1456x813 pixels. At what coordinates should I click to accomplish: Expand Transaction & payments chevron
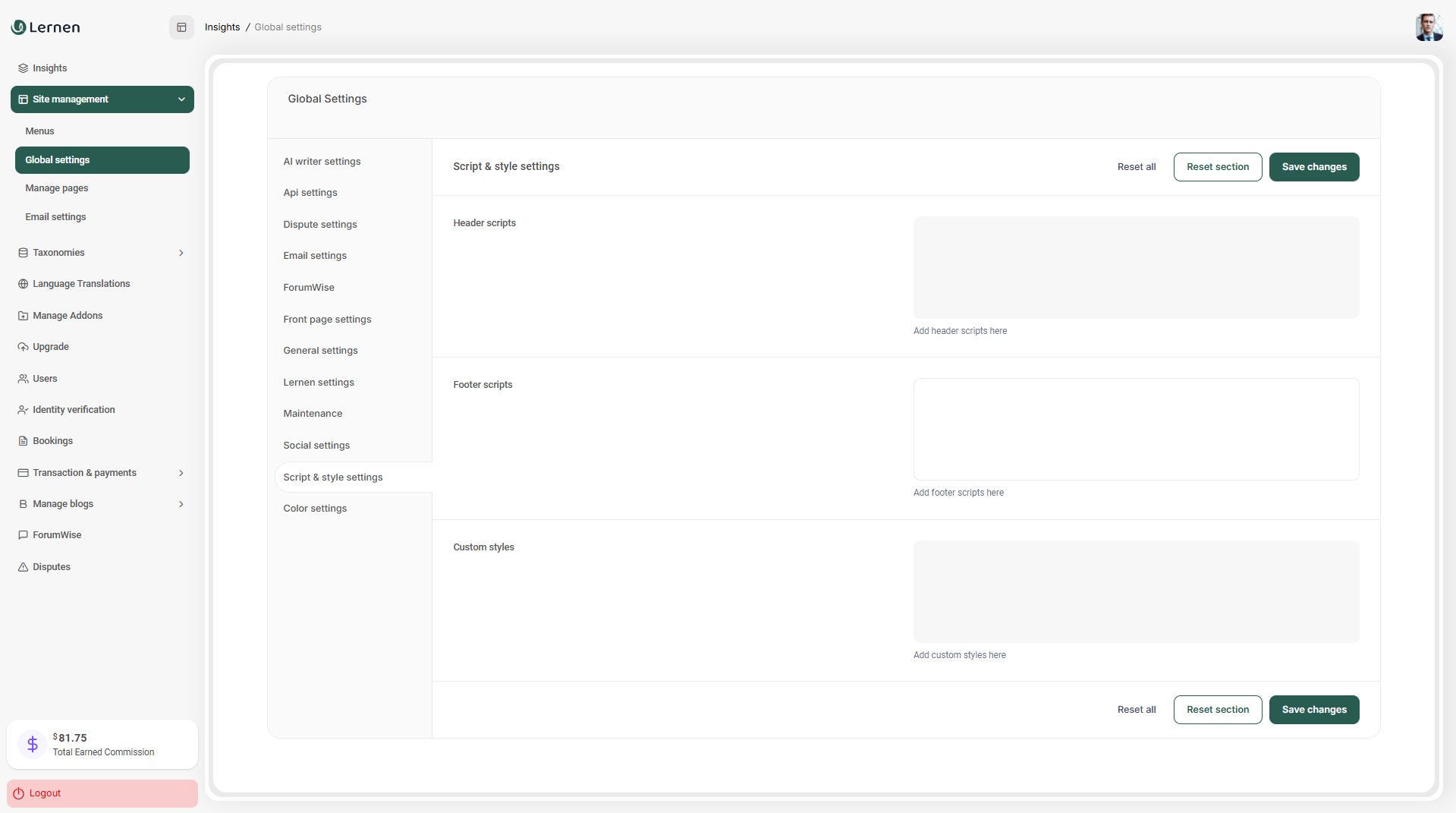181,473
